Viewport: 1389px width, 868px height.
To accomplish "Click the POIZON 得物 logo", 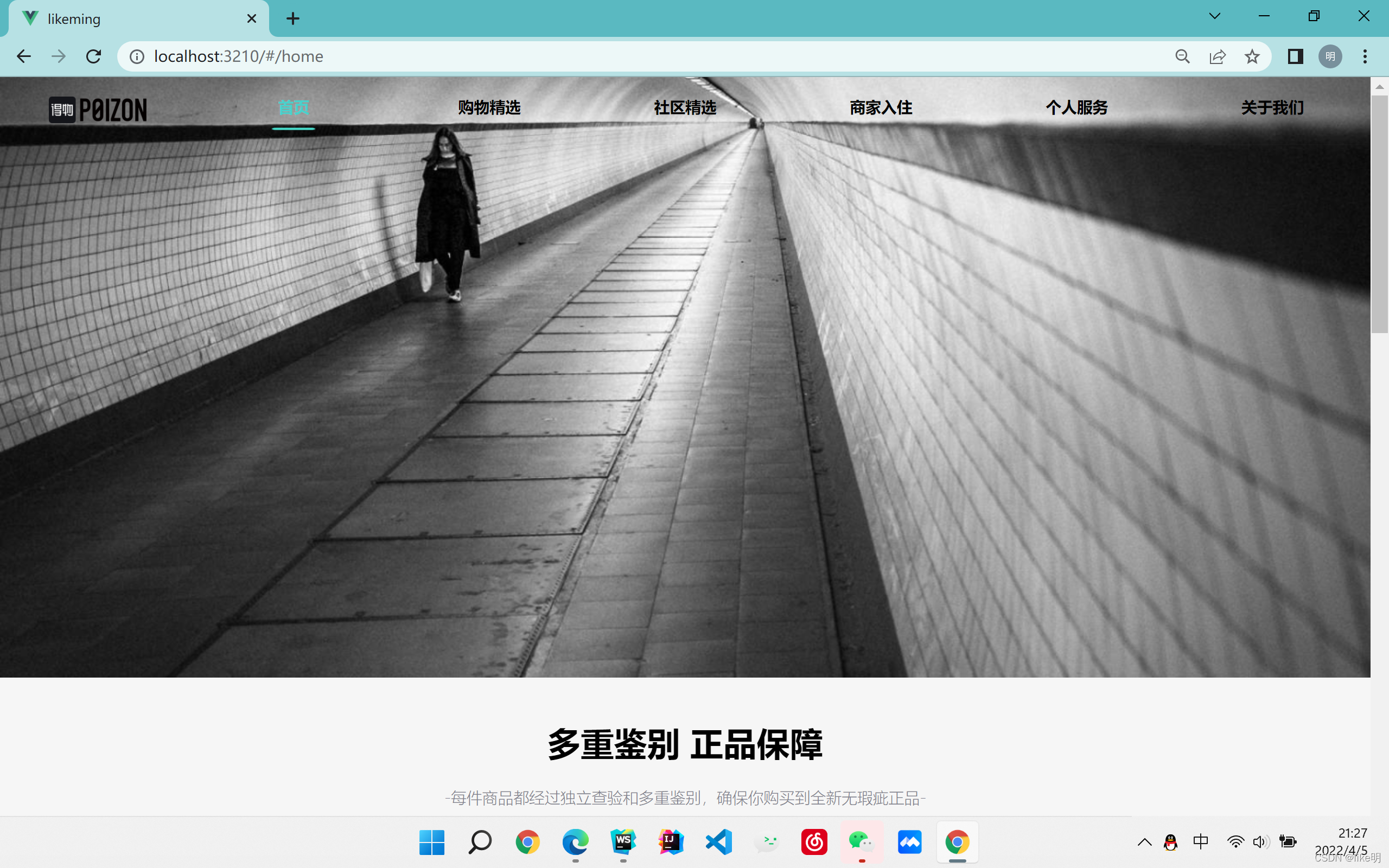I will click(x=98, y=109).
